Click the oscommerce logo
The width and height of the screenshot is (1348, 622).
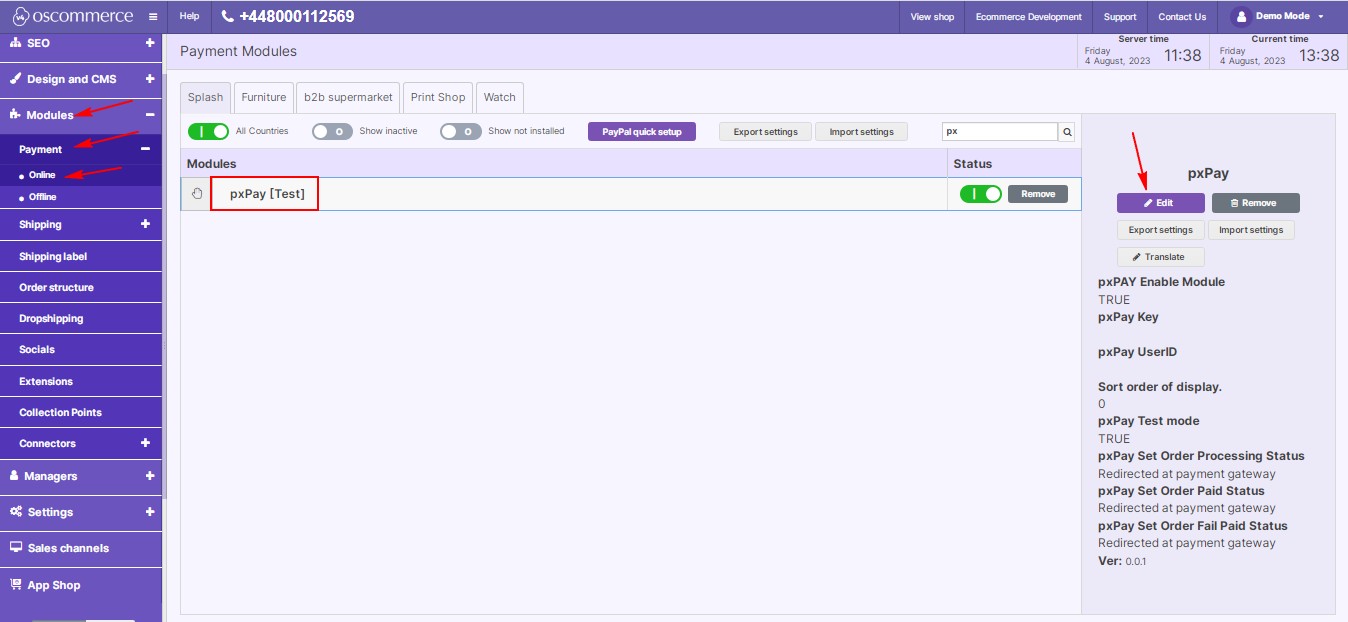click(71, 16)
